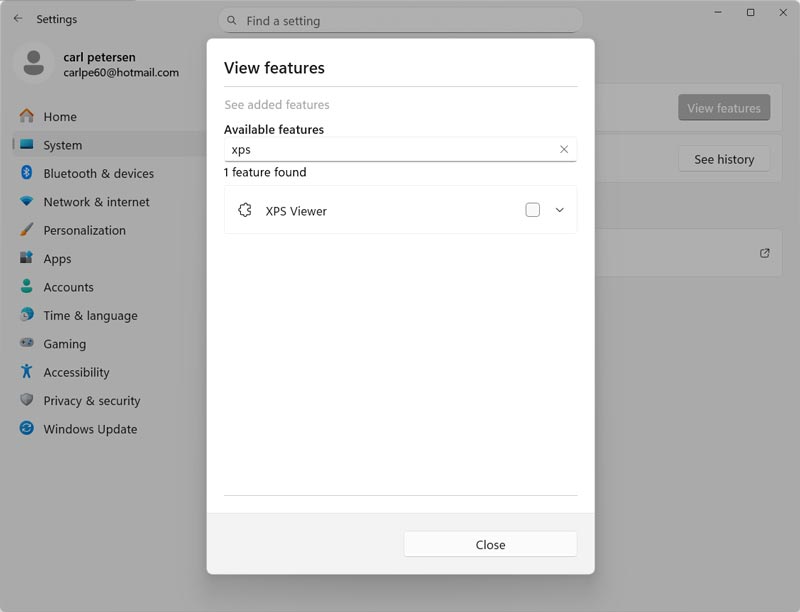Screen dimensions: 800x612
Task: Check the XPS Viewer checkbox
Action: [532, 210]
